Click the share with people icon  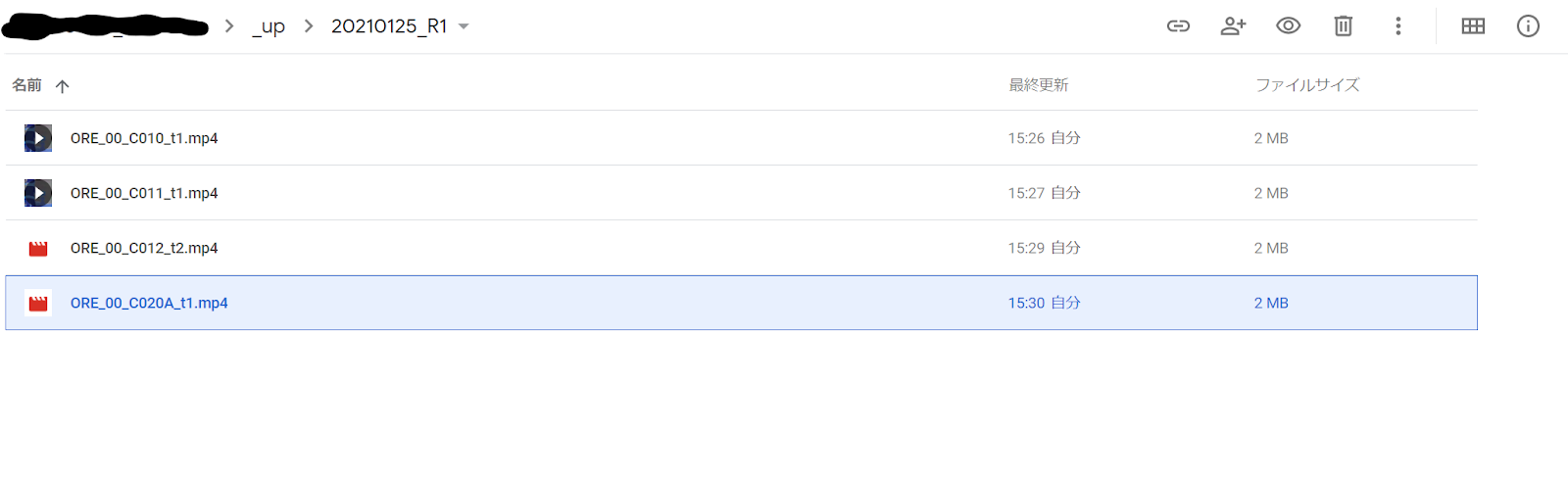pyautogui.click(x=1233, y=26)
